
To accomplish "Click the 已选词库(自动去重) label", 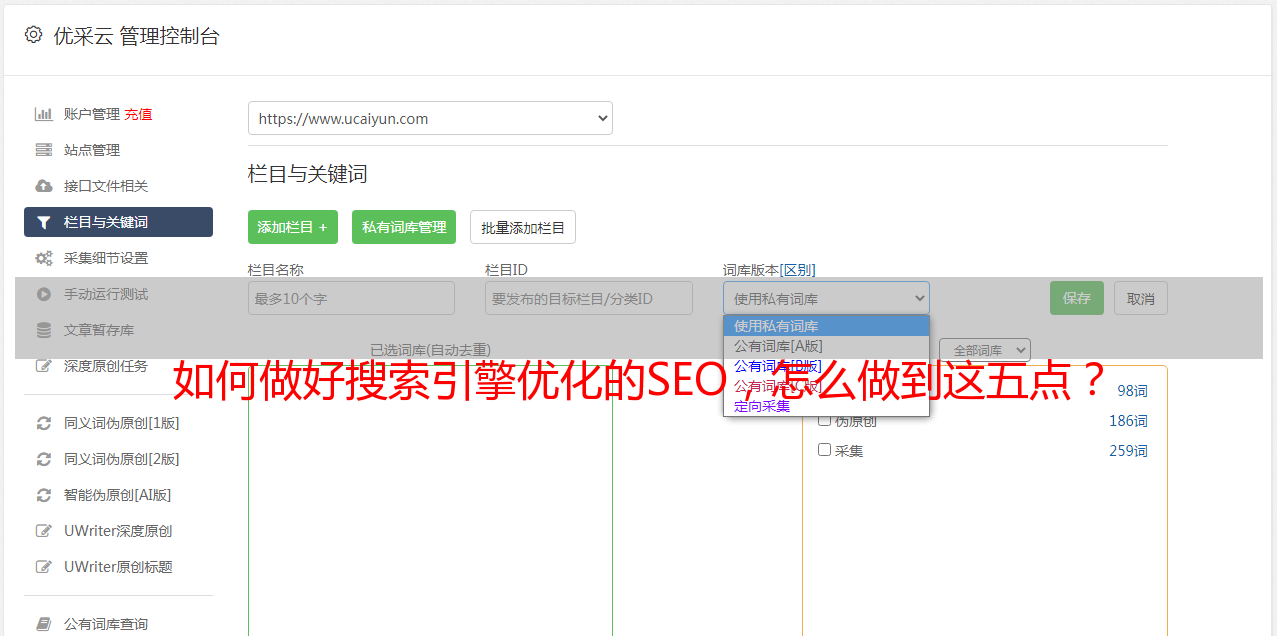I will tap(430, 350).
